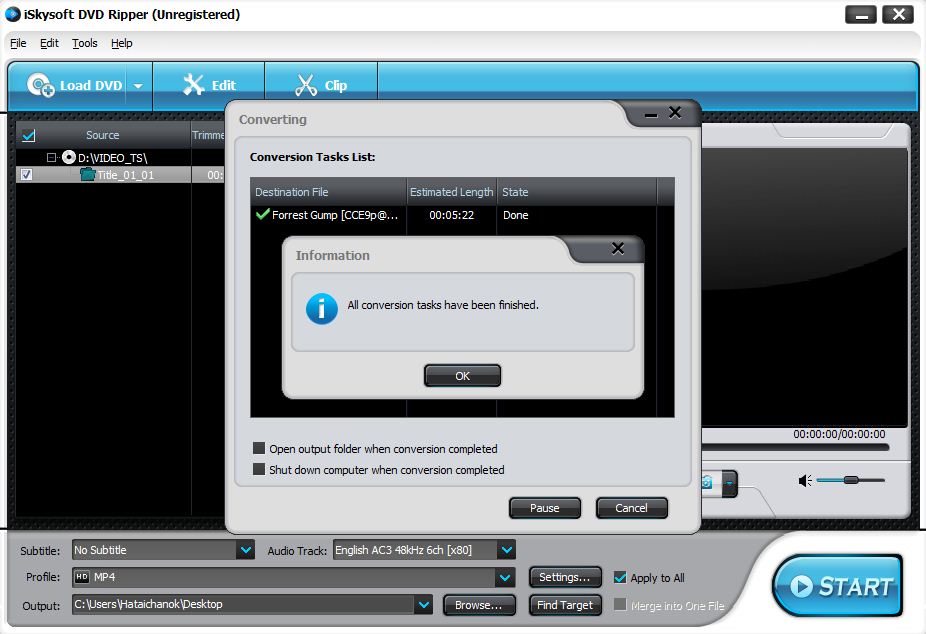Close the iSkysoft DVD Ripper window
The image size is (926, 634).
(x=898, y=15)
